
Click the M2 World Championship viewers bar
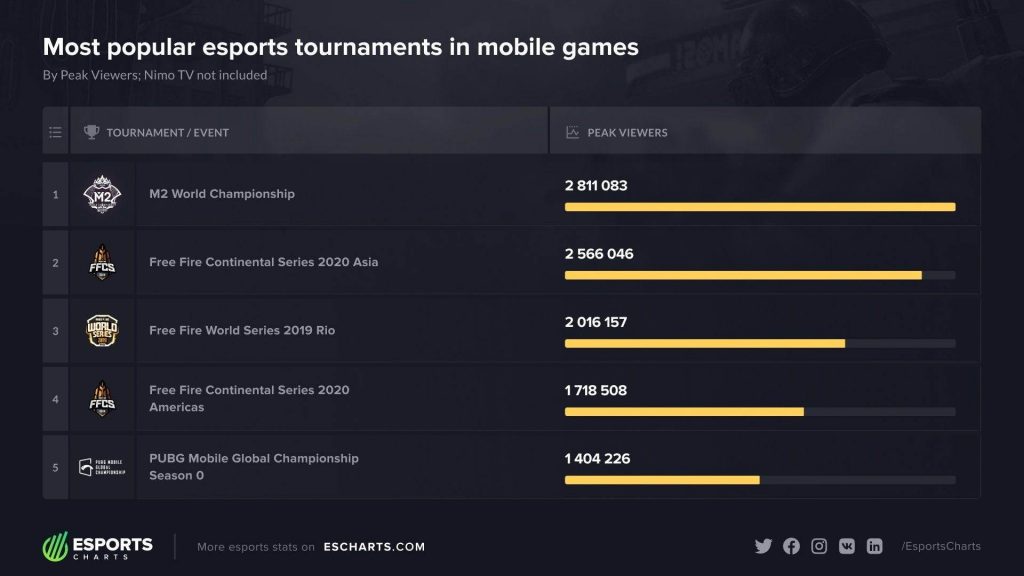tap(760, 207)
